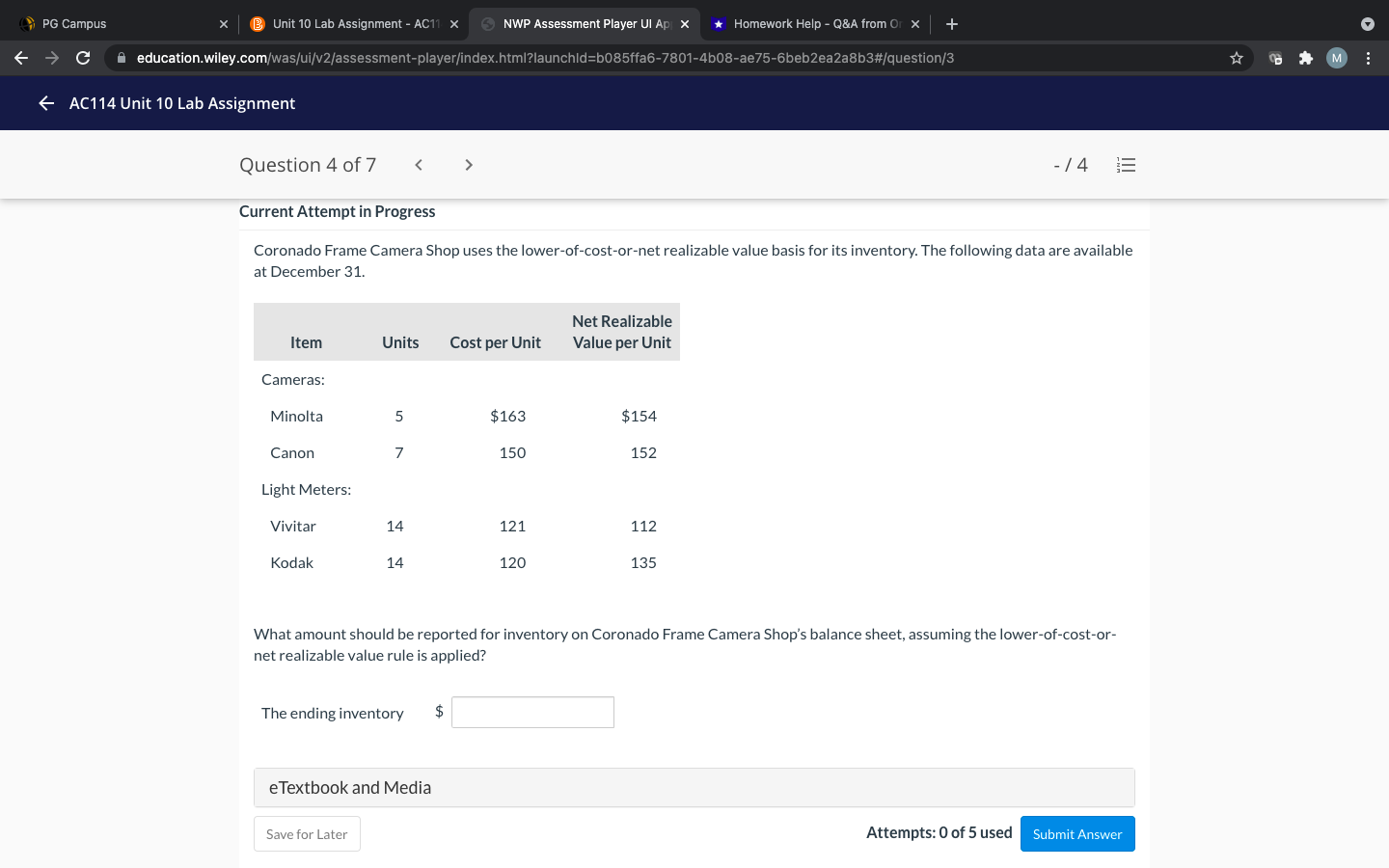This screenshot has width=1389, height=868.
Task: Open a new browser tab
Action: [x=952, y=24]
